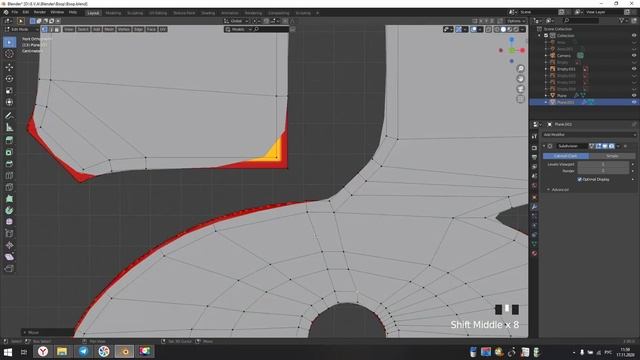Screen dimensions: 640x360
Task: Select the Annotate tool
Action: 9,116
